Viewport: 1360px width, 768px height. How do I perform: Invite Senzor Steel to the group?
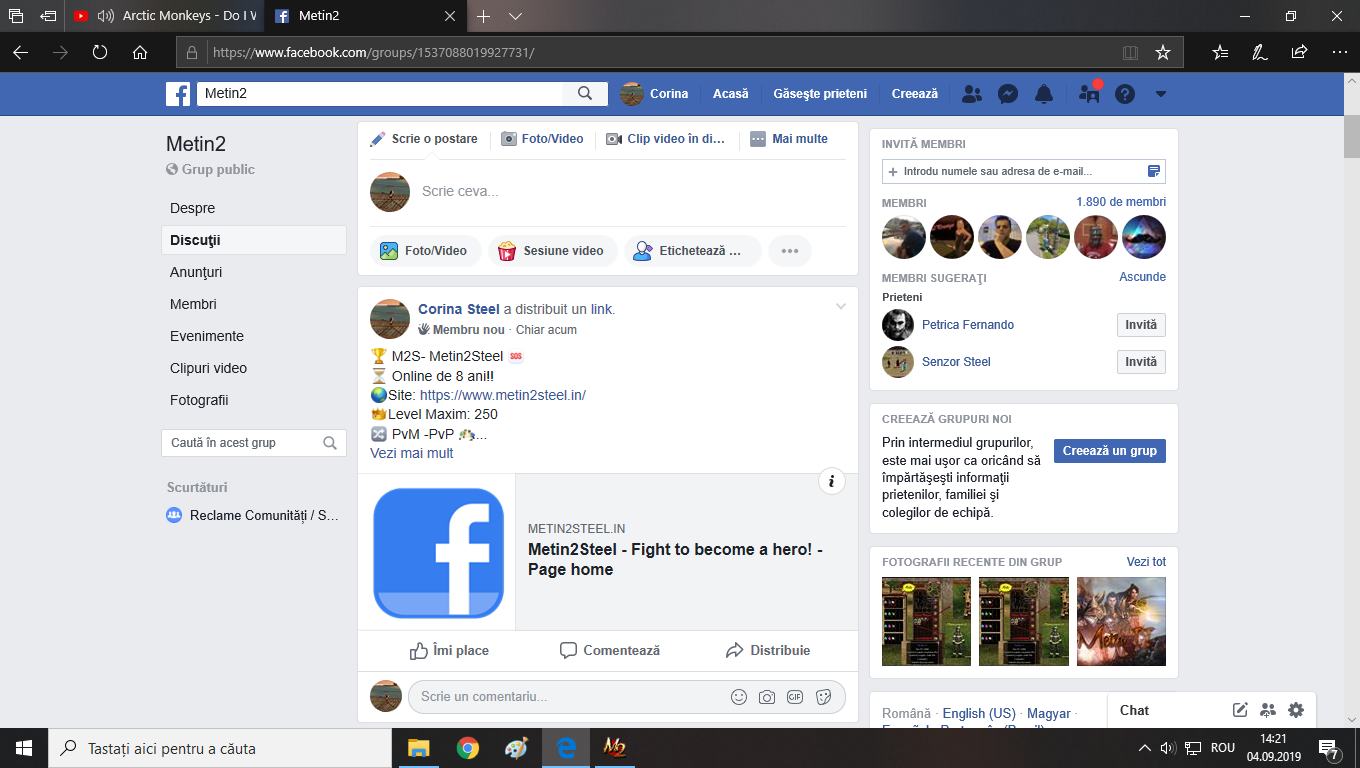click(1141, 362)
